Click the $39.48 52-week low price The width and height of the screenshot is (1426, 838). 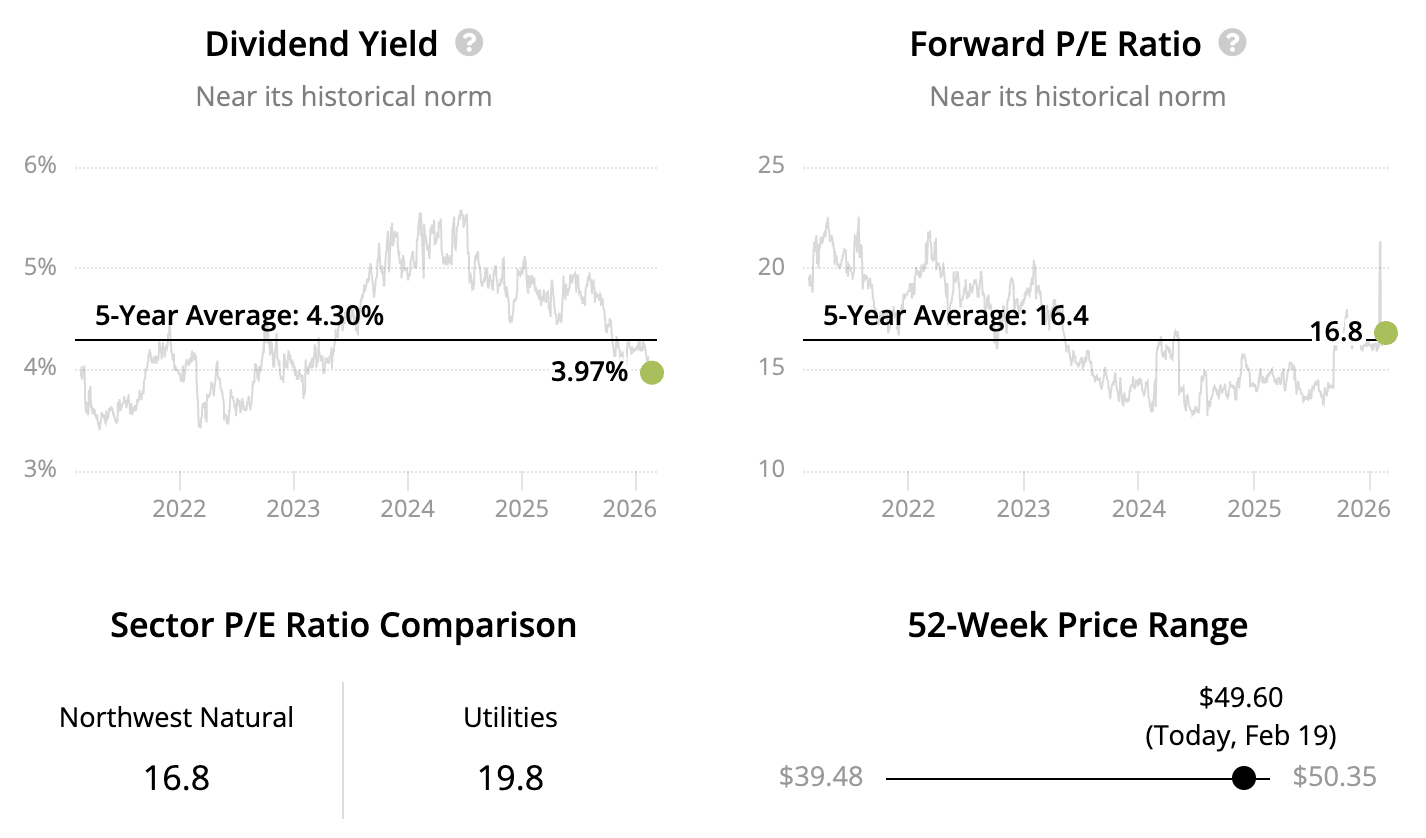(820, 777)
